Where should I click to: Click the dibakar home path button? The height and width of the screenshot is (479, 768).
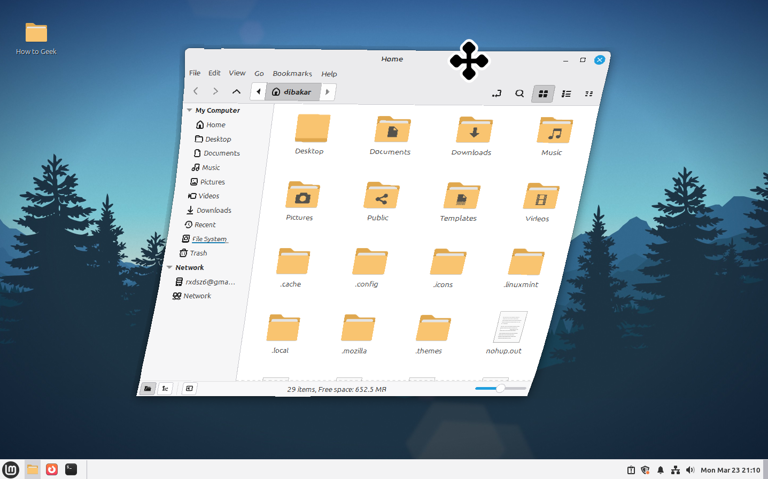[x=292, y=92]
